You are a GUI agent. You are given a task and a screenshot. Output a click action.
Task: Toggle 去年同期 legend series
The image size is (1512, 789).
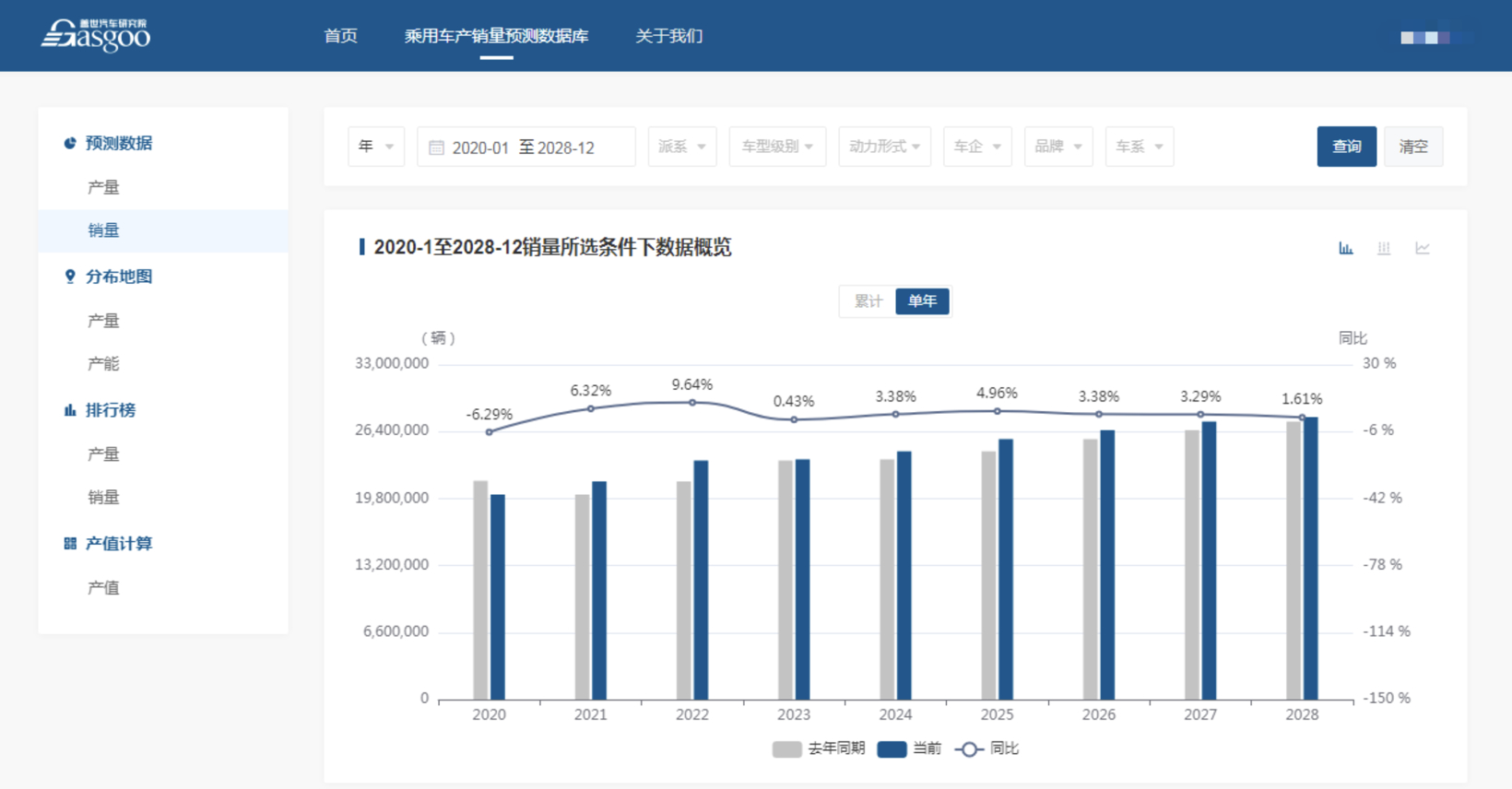pyautogui.click(x=819, y=748)
